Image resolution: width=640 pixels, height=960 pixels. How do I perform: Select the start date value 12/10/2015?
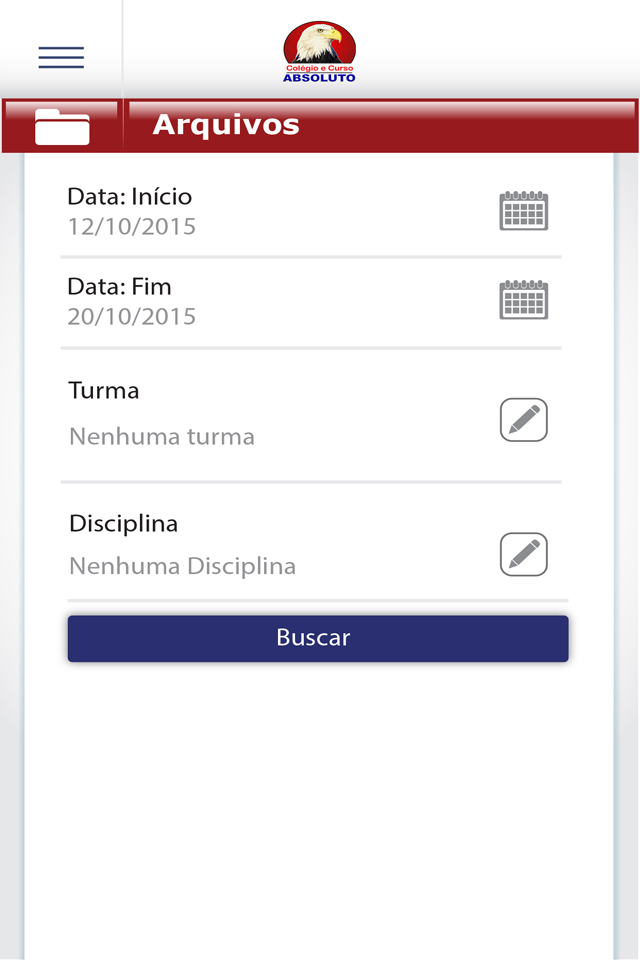tap(132, 227)
